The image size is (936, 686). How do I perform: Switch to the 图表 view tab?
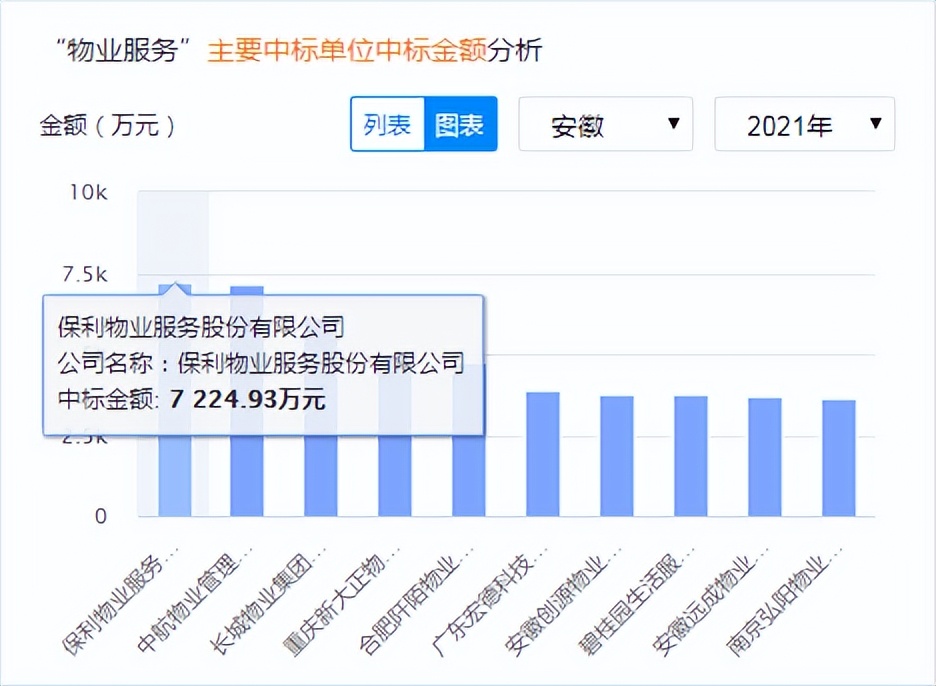point(459,123)
